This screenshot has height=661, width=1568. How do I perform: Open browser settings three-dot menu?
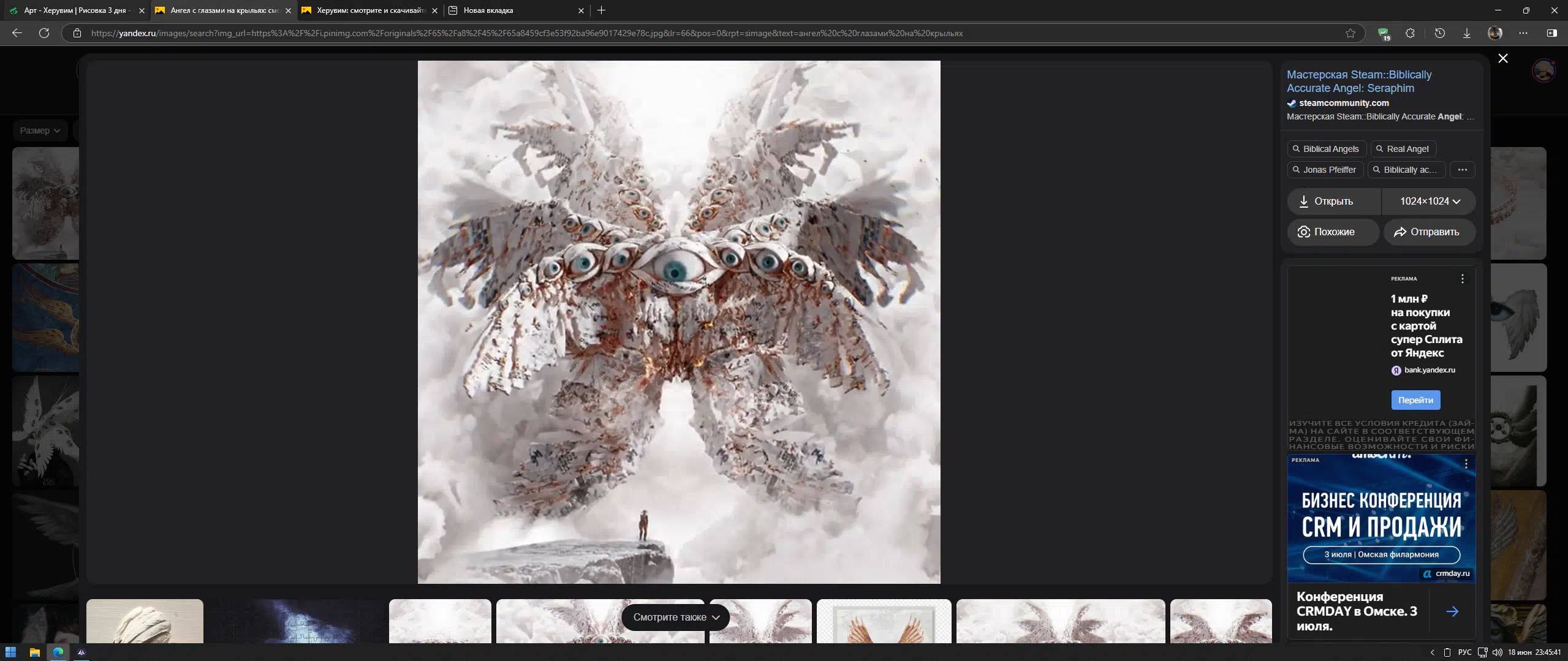click(1523, 33)
